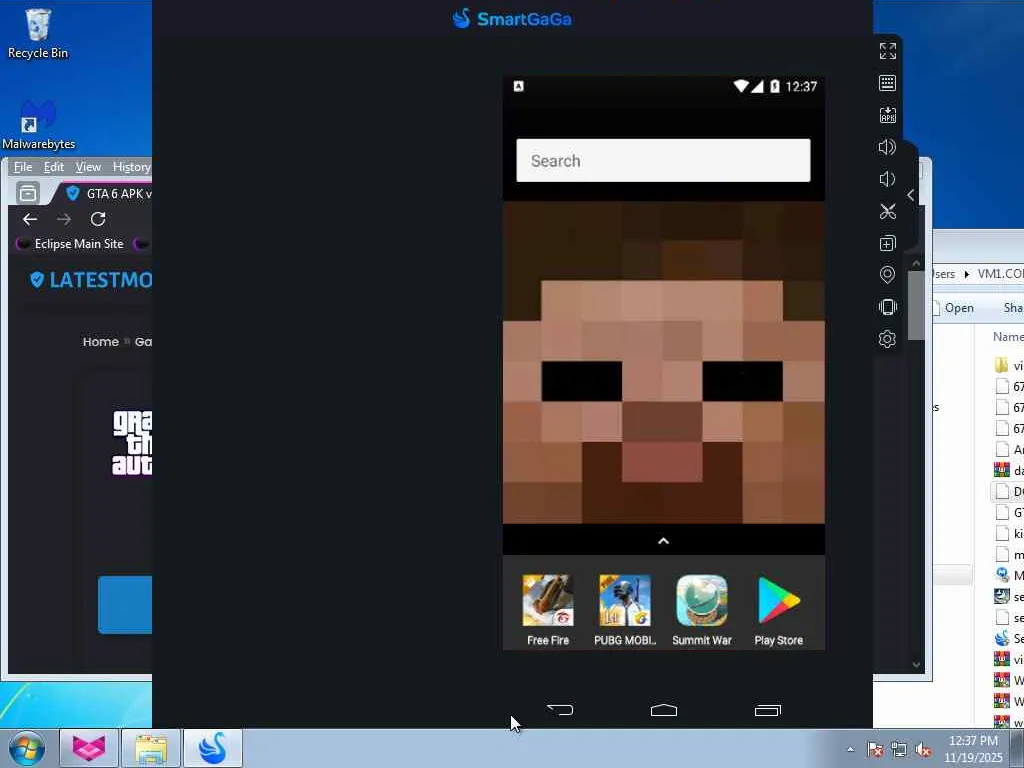The width and height of the screenshot is (1024, 768).
Task: Open the location pin tool
Action: [x=887, y=275]
